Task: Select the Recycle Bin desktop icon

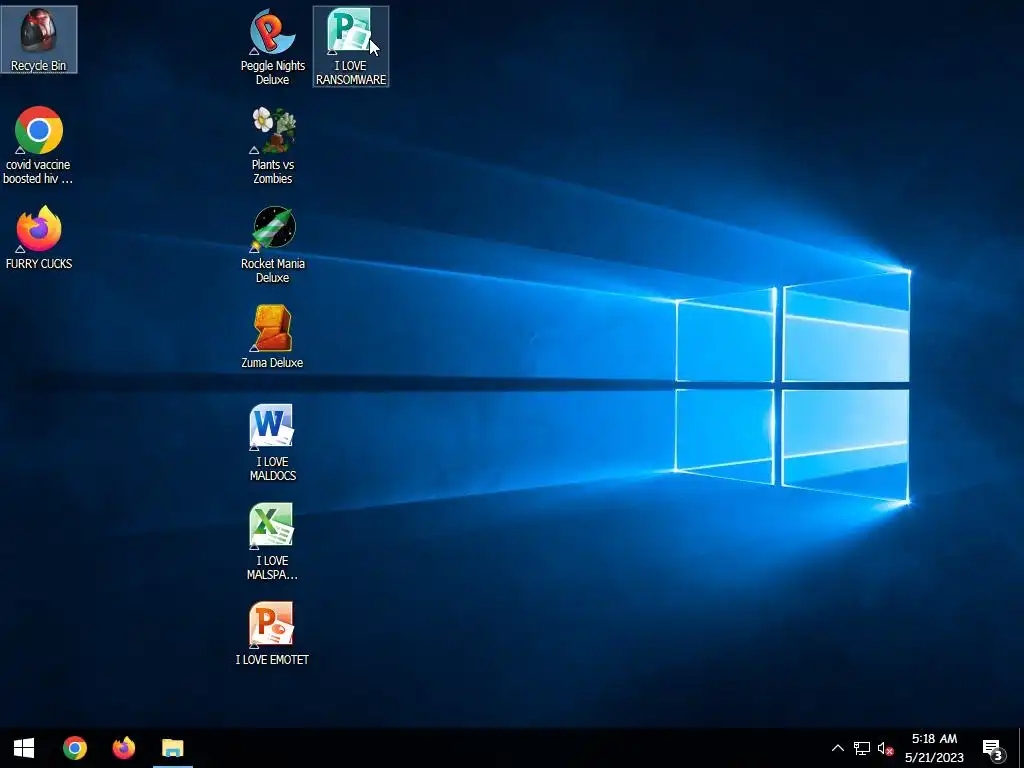Action: [39, 40]
